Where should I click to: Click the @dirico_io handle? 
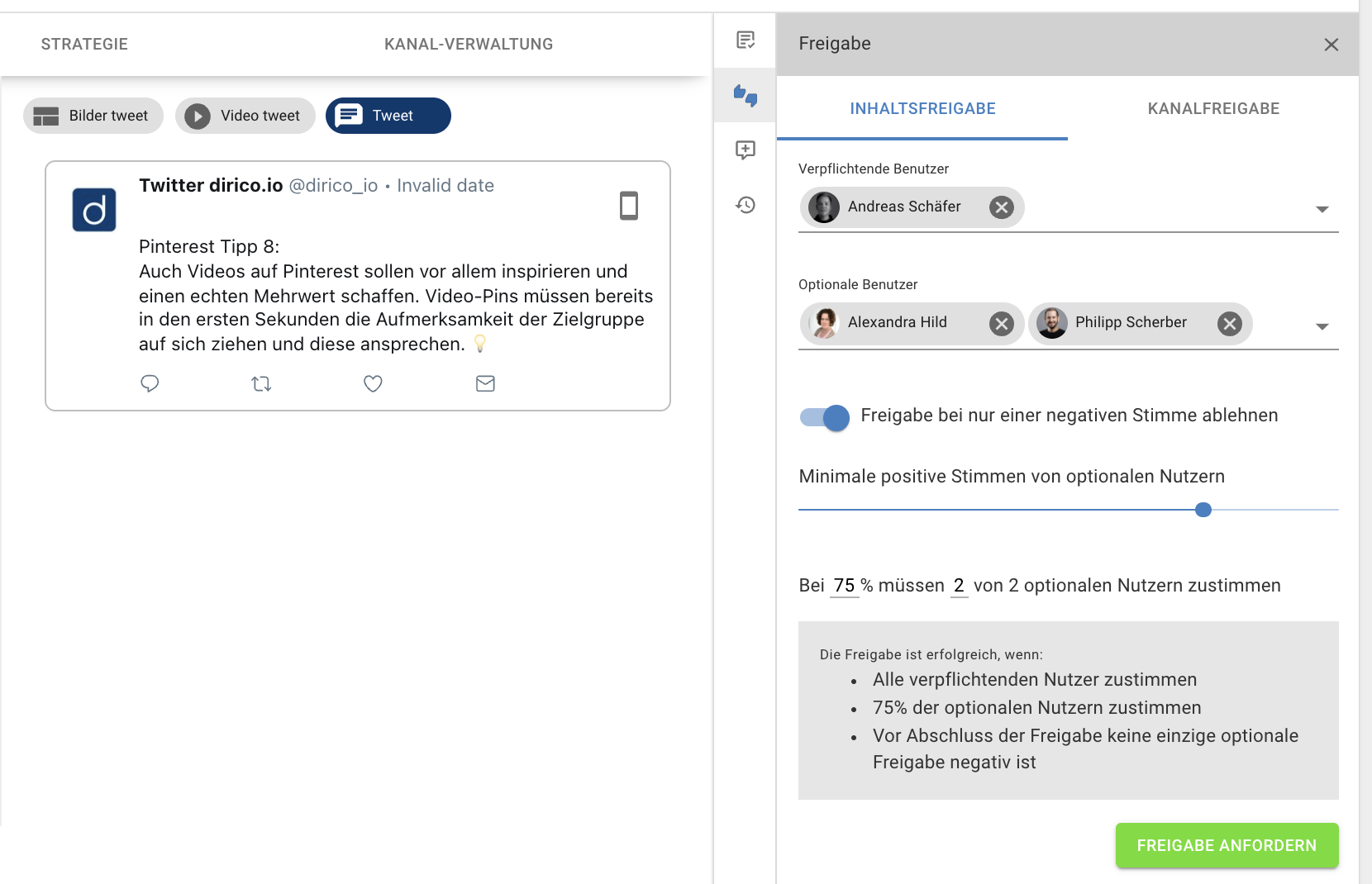[333, 186]
